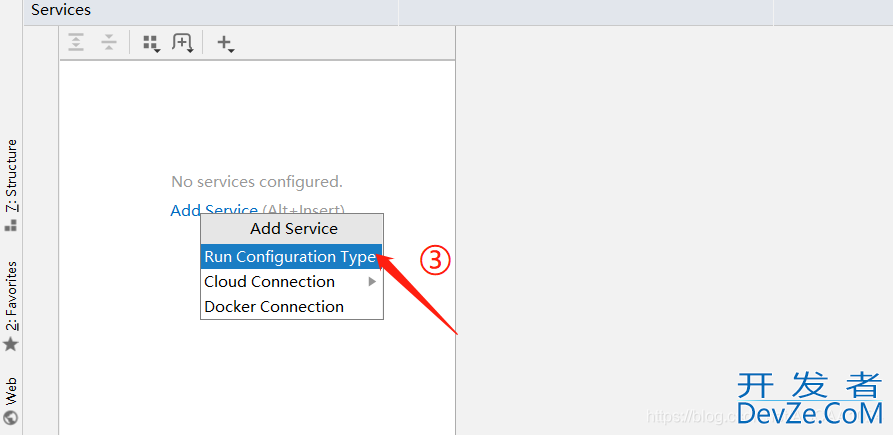Image resolution: width=893 pixels, height=435 pixels.
Task: Click the globe icon beside Web
Action: [x=11, y=417]
